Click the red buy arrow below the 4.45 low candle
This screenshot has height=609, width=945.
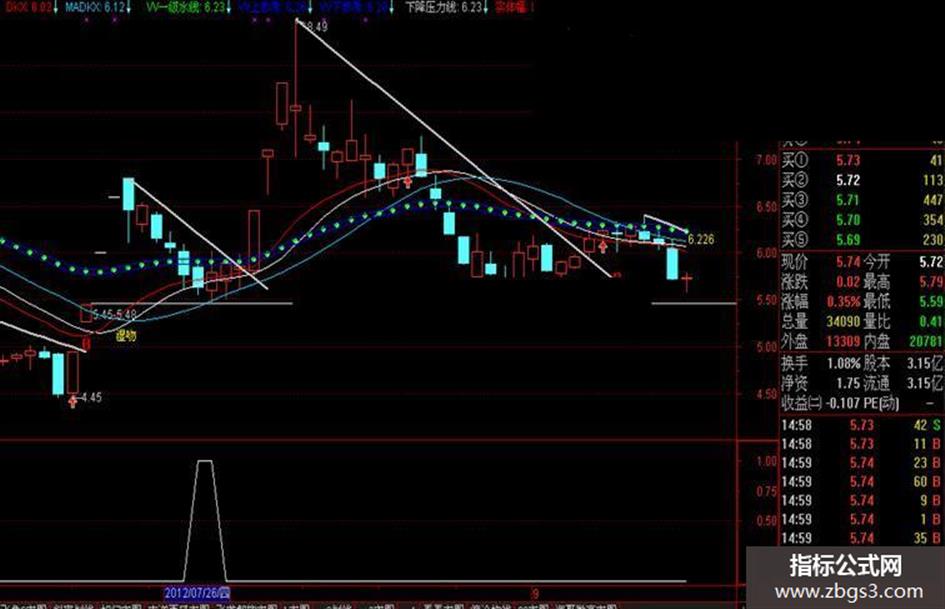[x=73, y=402]
